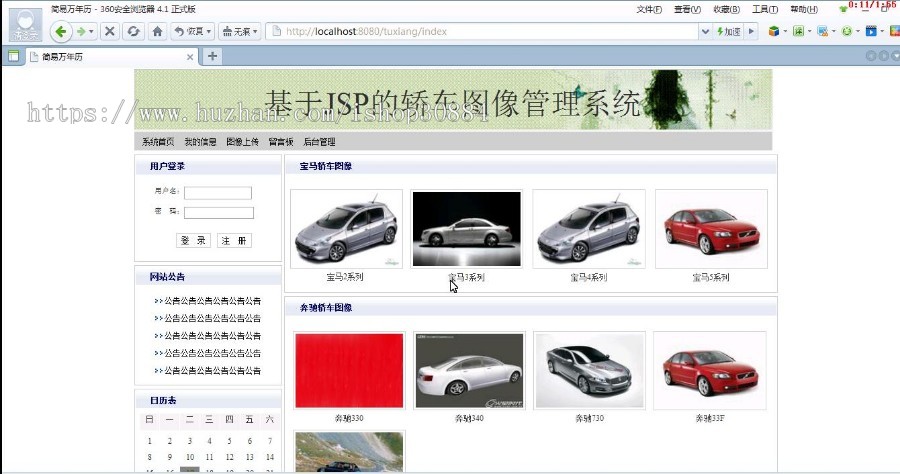Open the 奔驰33F red car thumbnail
The image size is (900, 474).
[x=710, y=371]
